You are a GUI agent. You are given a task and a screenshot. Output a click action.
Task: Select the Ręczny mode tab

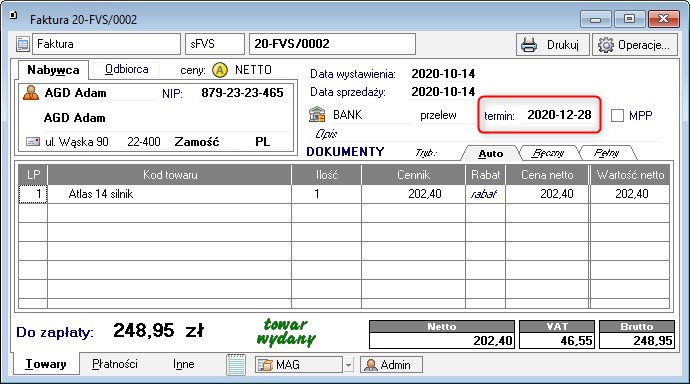click(x=547, y=153)
